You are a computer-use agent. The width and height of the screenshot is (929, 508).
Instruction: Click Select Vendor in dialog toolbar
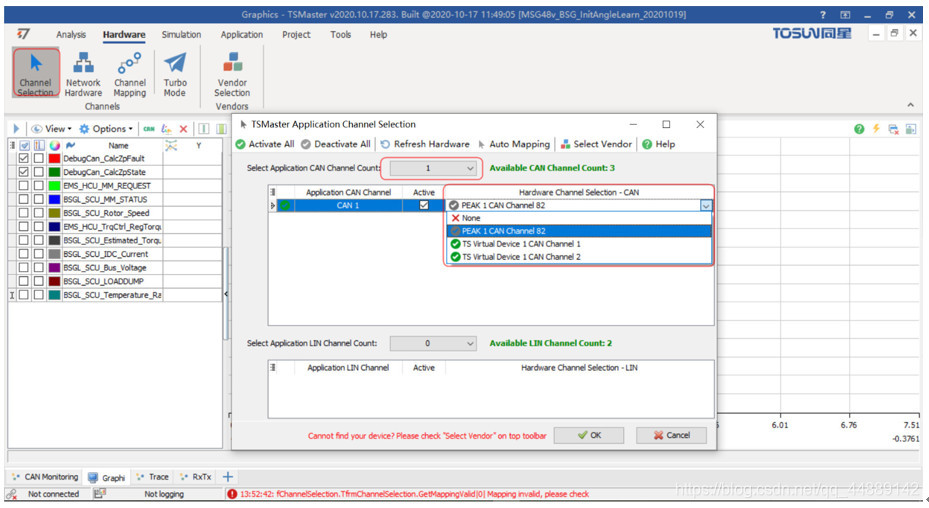coord(596,144)
